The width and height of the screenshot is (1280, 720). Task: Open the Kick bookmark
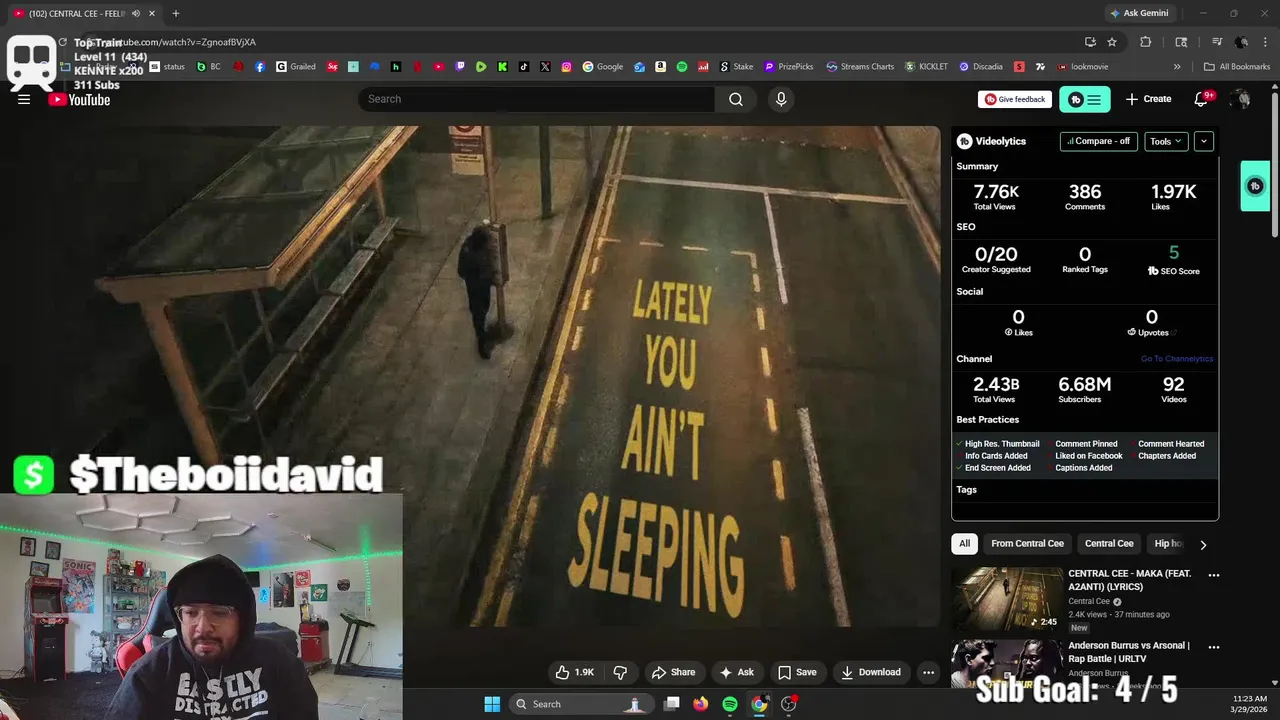[502, 67]
